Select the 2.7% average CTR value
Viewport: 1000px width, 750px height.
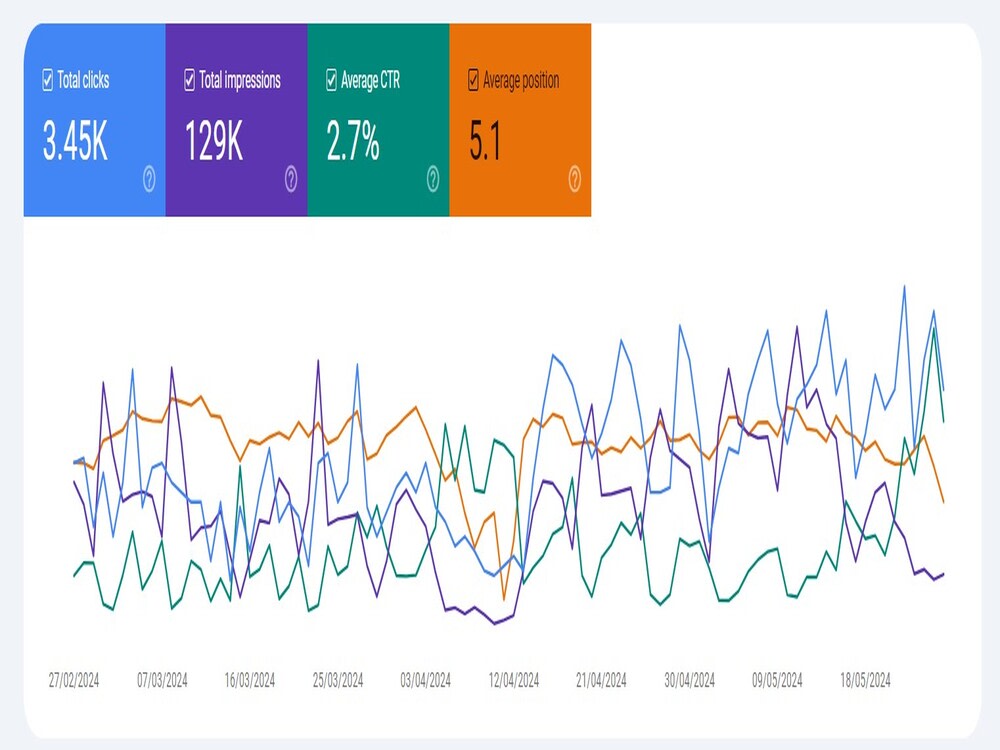click(353, 140)
